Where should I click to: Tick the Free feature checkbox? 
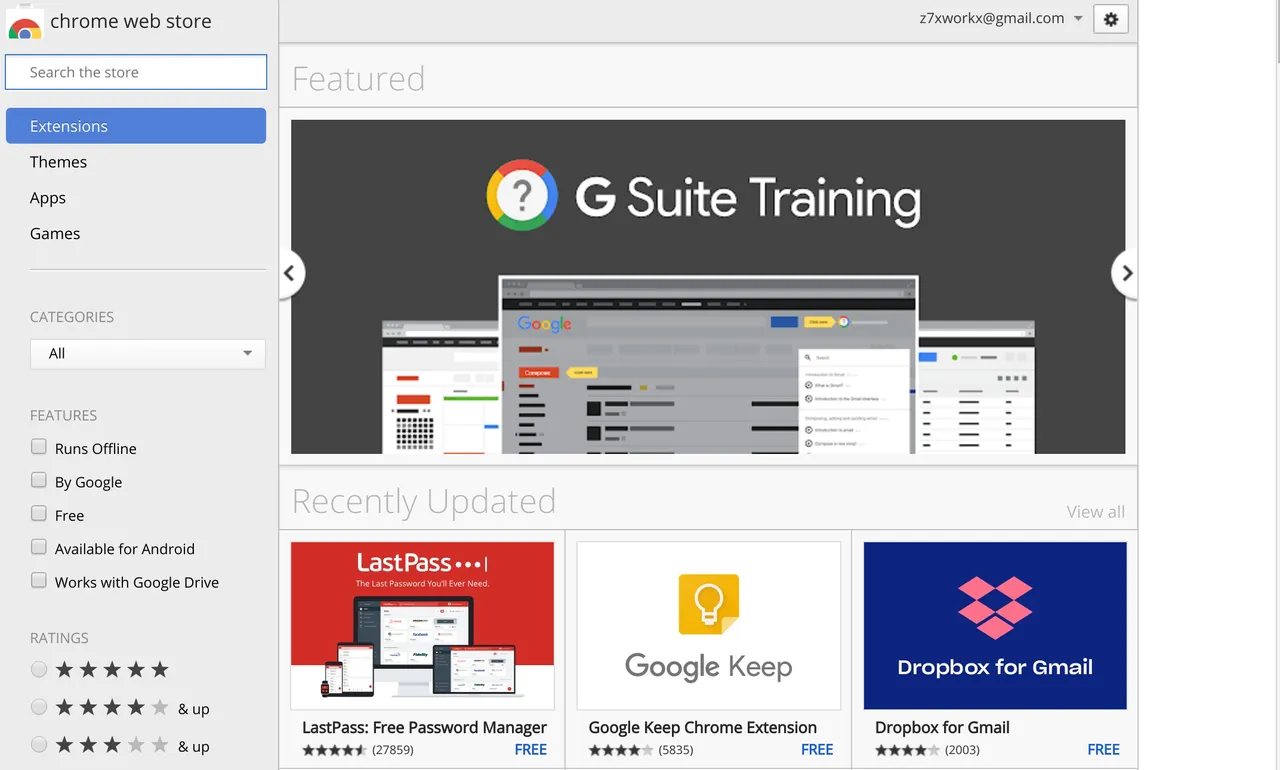39,514
